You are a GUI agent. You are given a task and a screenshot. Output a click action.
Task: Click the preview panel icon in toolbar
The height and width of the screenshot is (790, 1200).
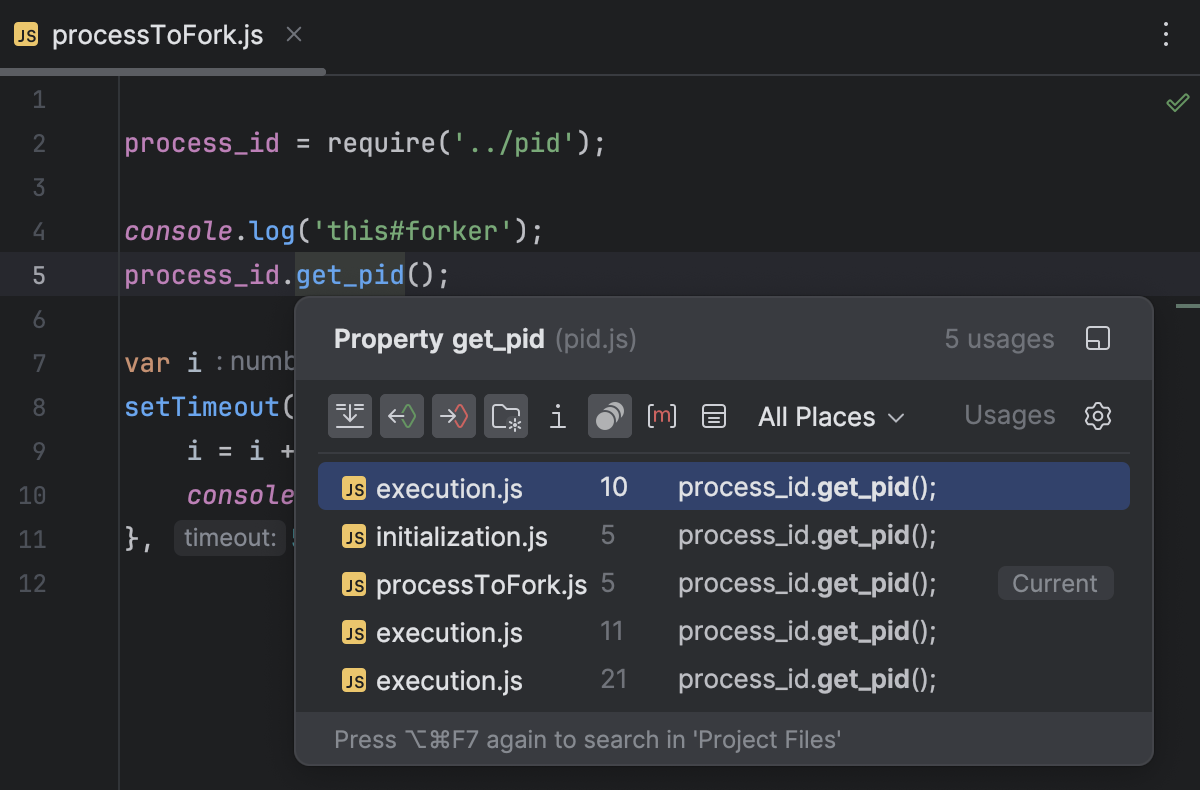pyautogui.click(x=713, y=416)
